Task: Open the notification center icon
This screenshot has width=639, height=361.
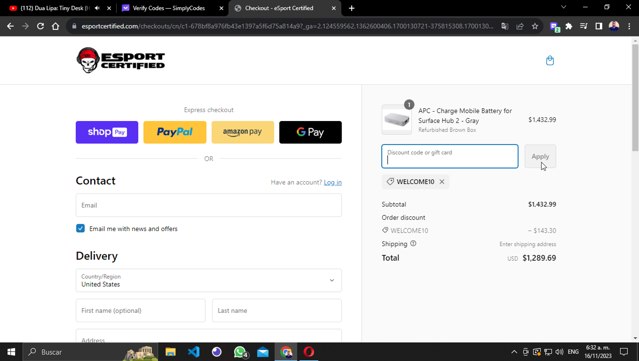Action: click(x=624, y=352)
